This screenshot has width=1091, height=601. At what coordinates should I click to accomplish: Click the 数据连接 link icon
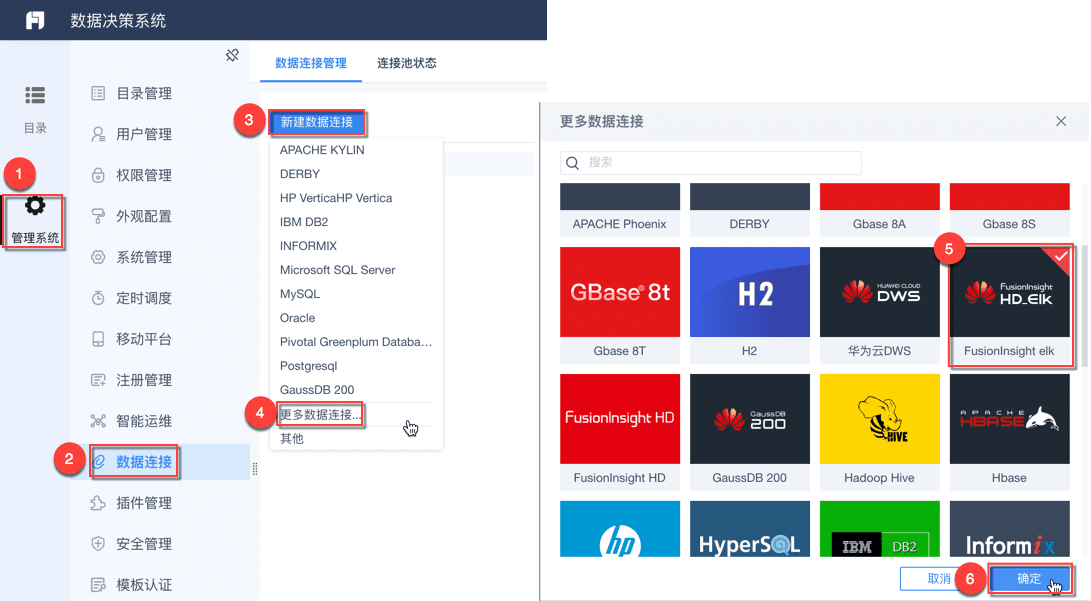tap(98, 462)
